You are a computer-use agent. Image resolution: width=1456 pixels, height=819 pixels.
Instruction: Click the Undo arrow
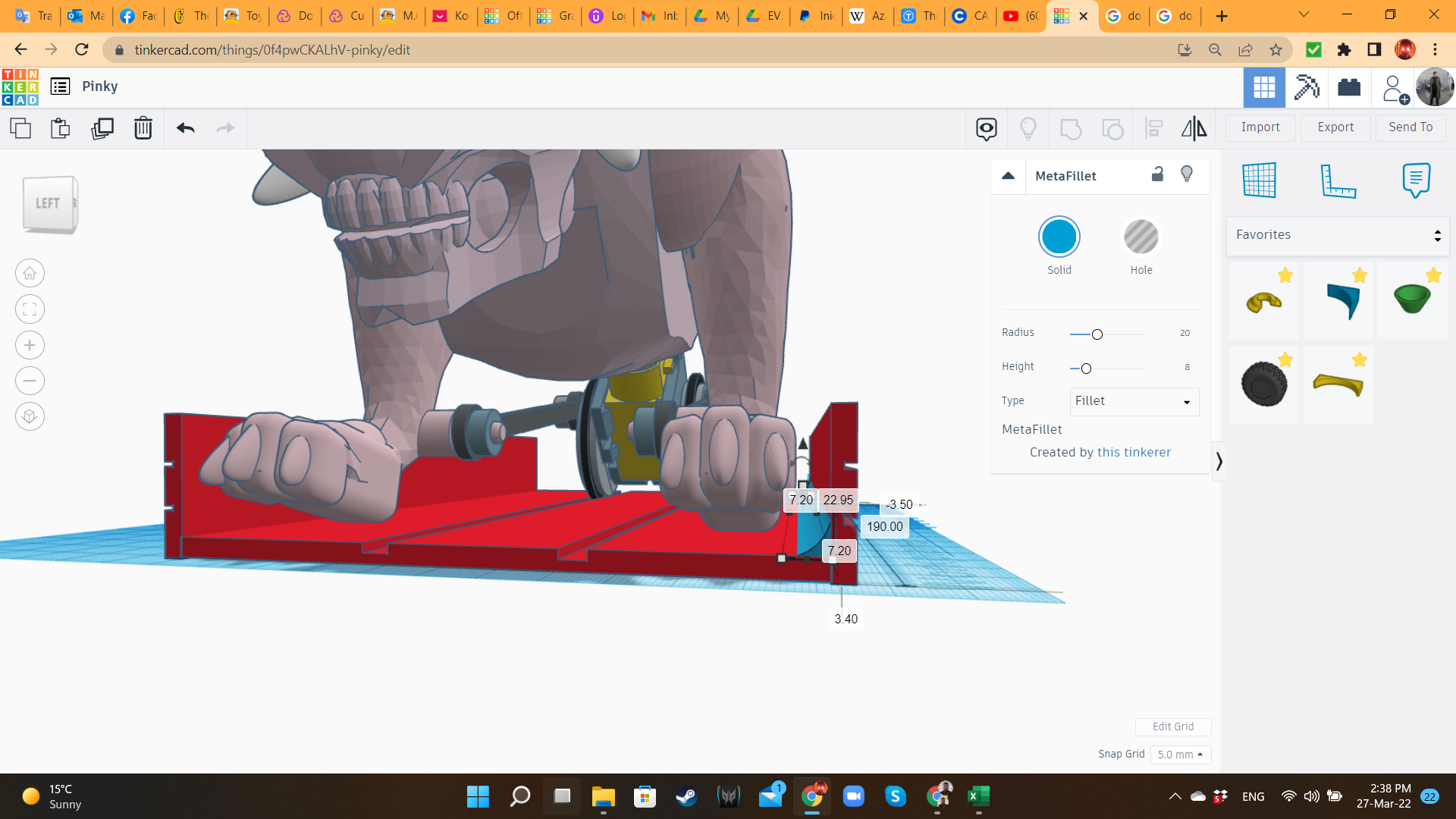pyautogui.click(x=185, y=128)
